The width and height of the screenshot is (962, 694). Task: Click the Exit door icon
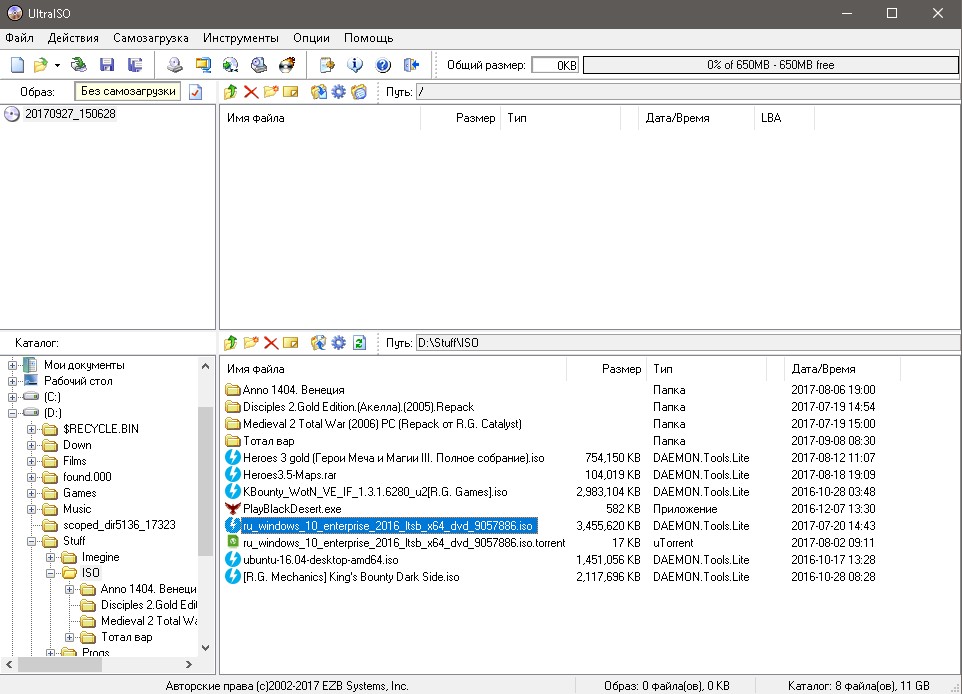[x=411, y=64]
